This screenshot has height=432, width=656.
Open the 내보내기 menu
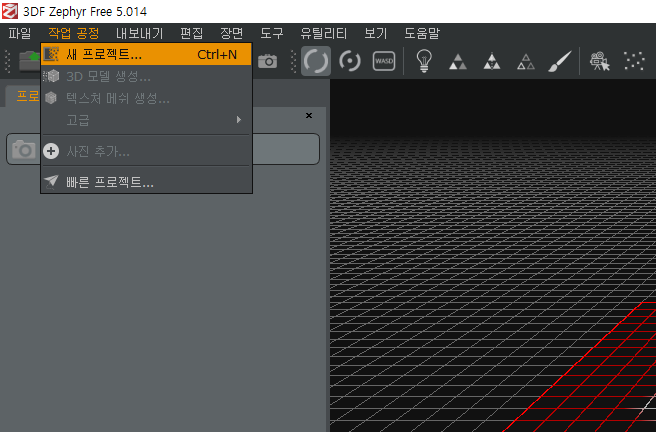click(x=139, y=33)
